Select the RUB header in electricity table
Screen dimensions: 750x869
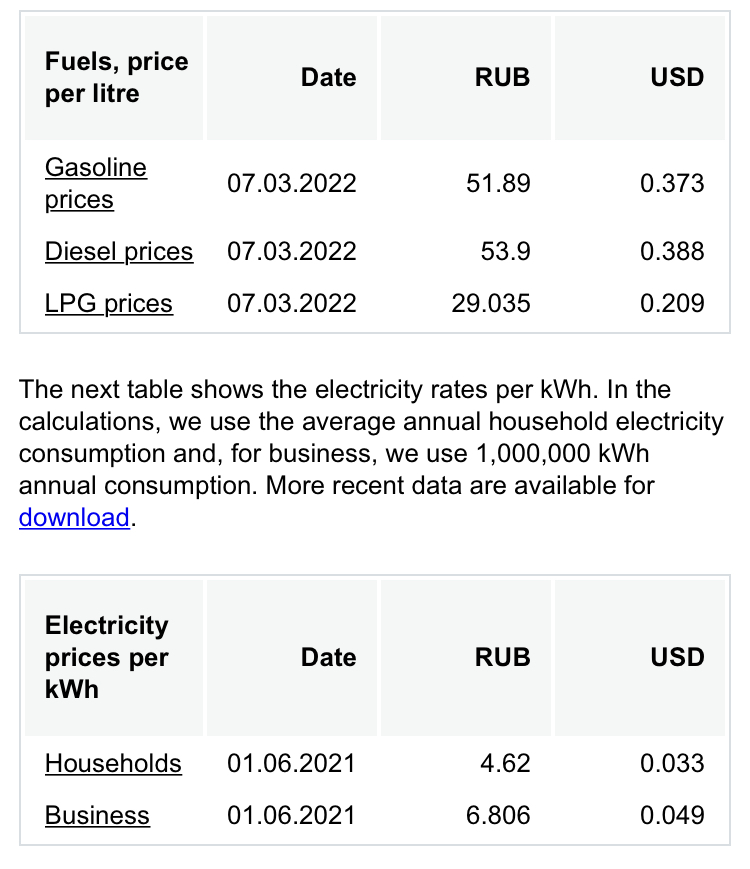[x=502, y=658]
